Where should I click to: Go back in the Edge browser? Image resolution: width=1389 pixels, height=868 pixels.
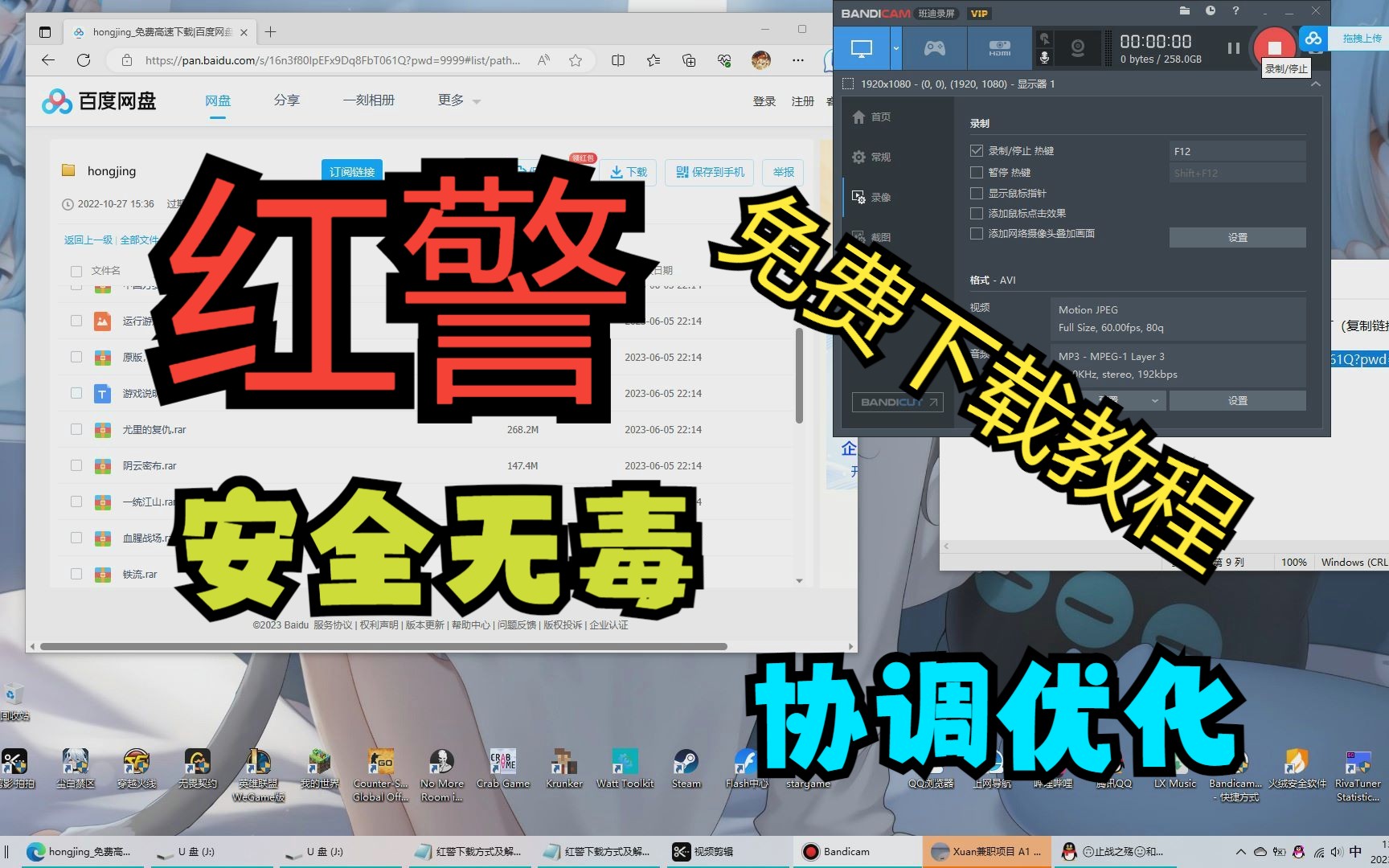pos(48,60)
